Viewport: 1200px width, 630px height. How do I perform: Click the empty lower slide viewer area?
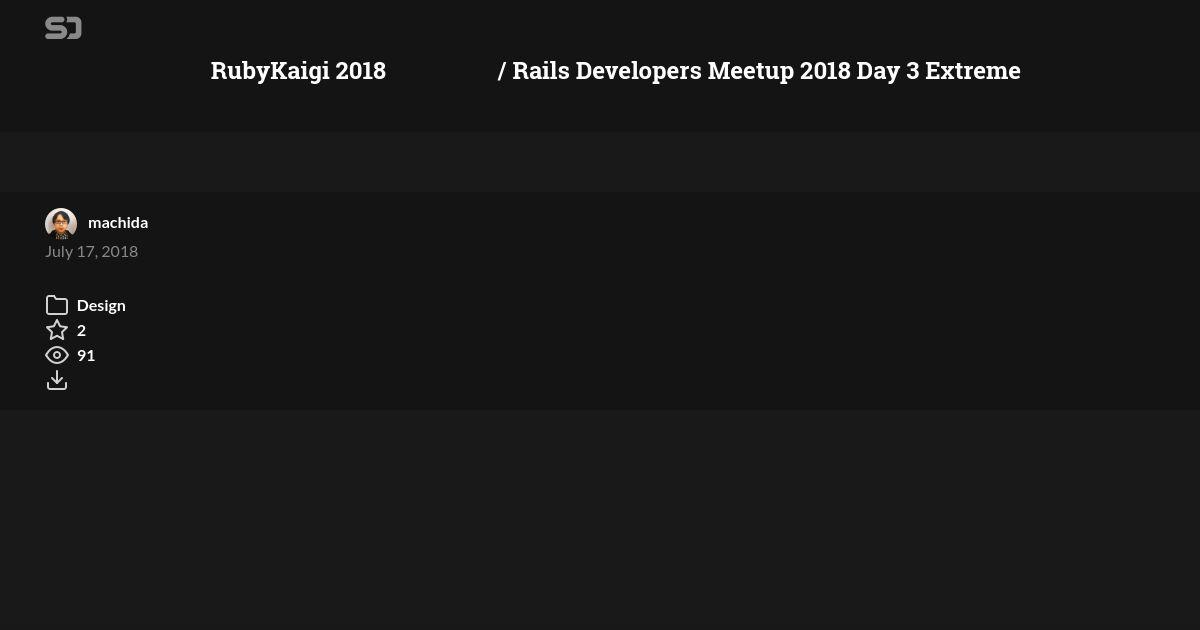tap(600, 520)
